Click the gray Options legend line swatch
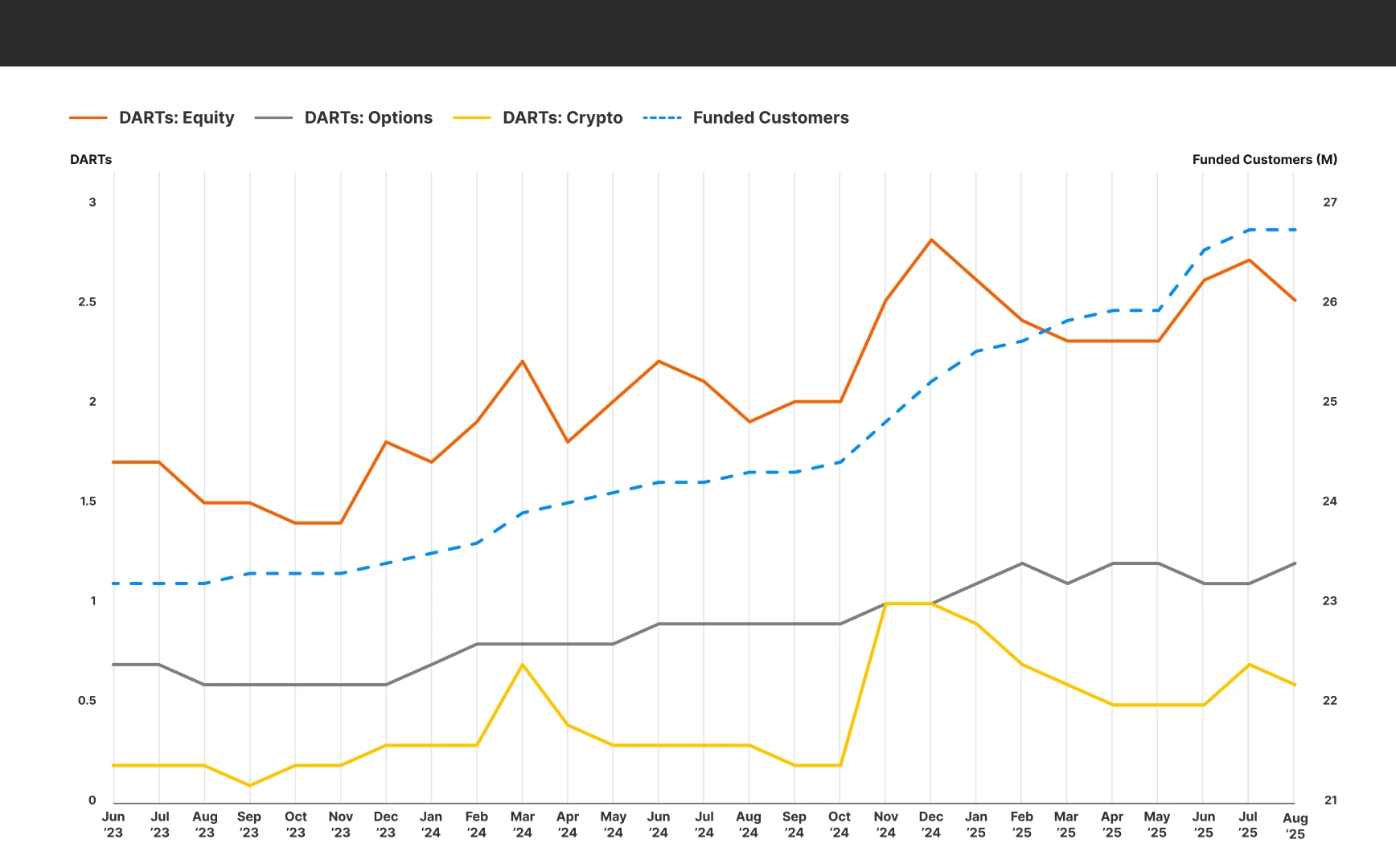Viewport: 1396px width, 868px height. point(273,118)
